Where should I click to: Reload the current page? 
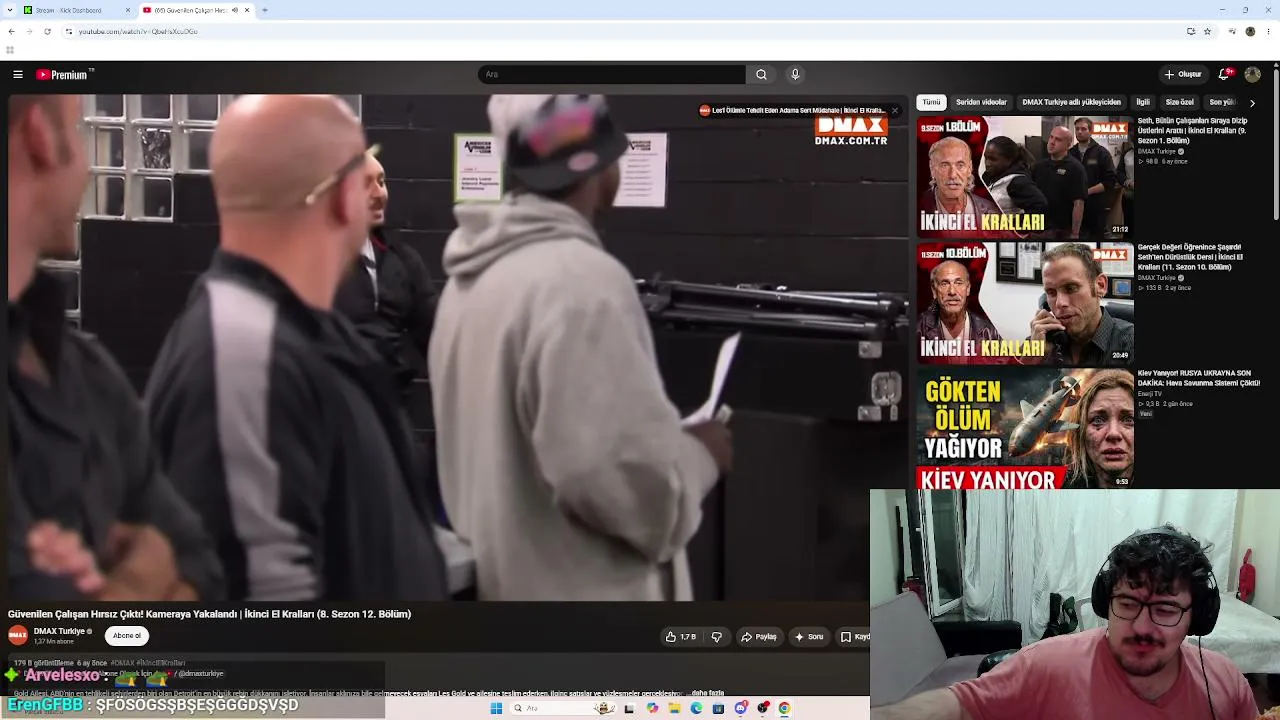tap(47, 31)
